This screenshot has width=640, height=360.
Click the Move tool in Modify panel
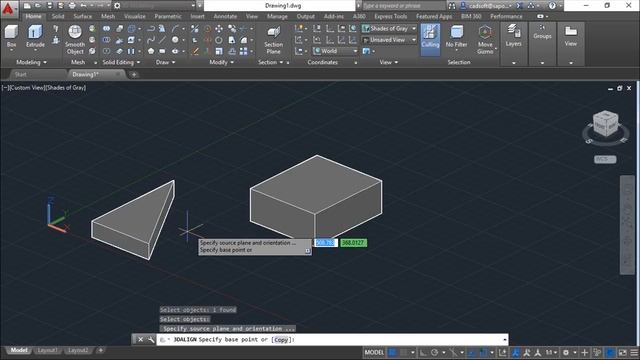coord(219,29)
